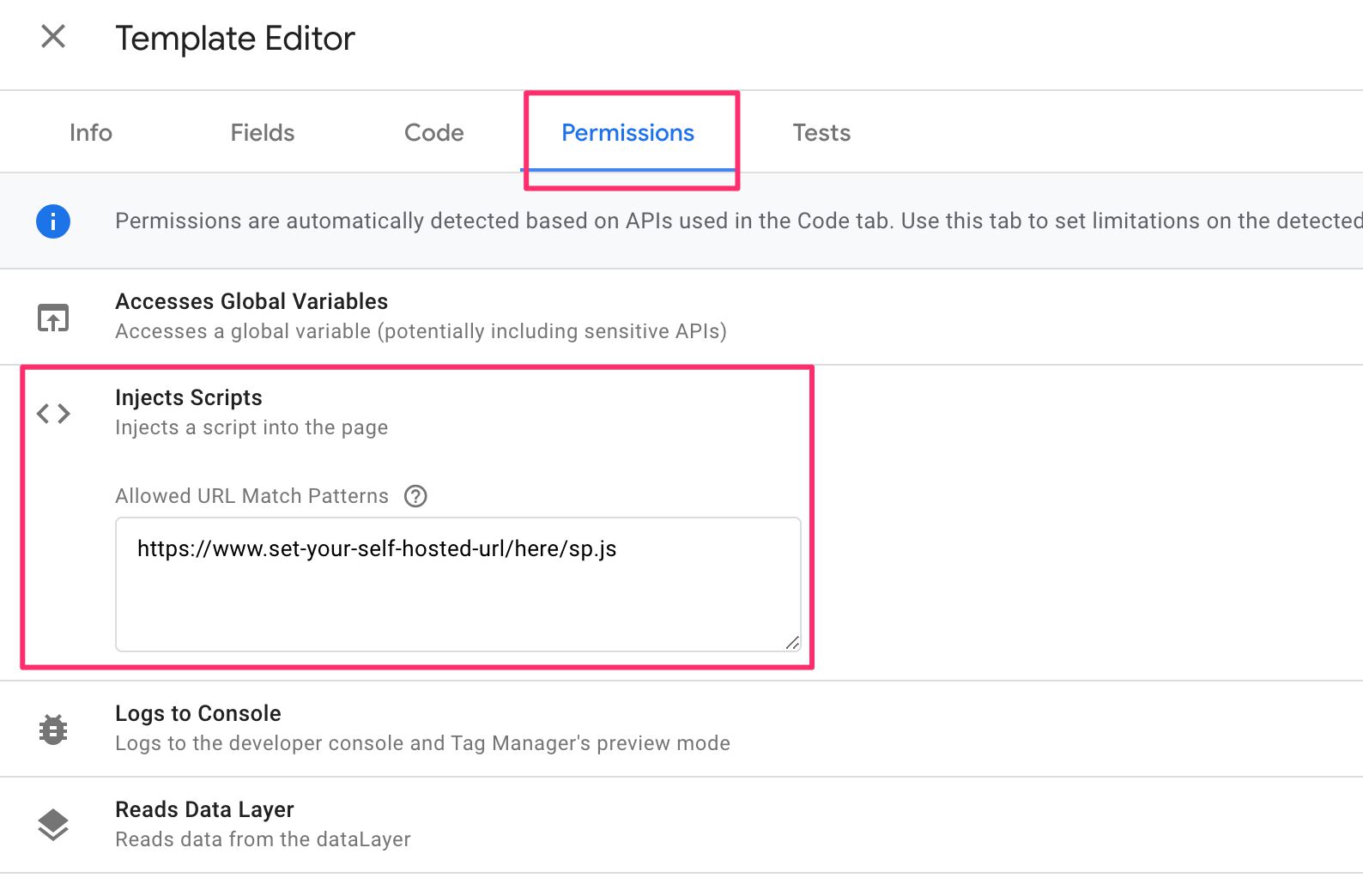
Task: Select the Permissions tab
Action: click(628, 133)
